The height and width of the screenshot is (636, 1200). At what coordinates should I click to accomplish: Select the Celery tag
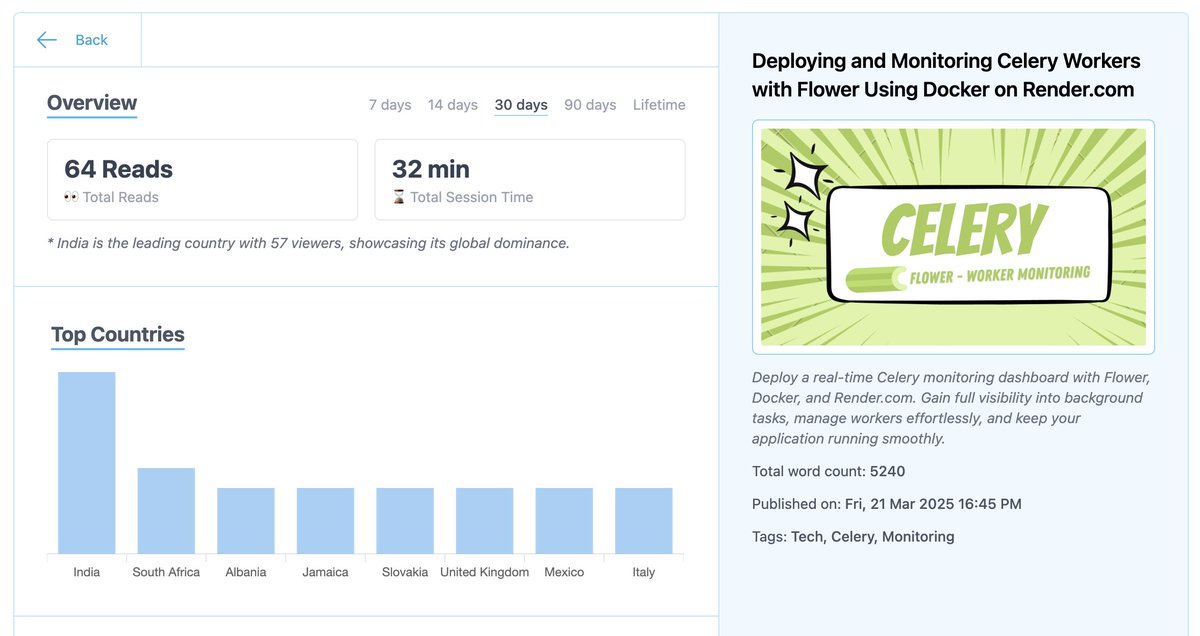851,536
